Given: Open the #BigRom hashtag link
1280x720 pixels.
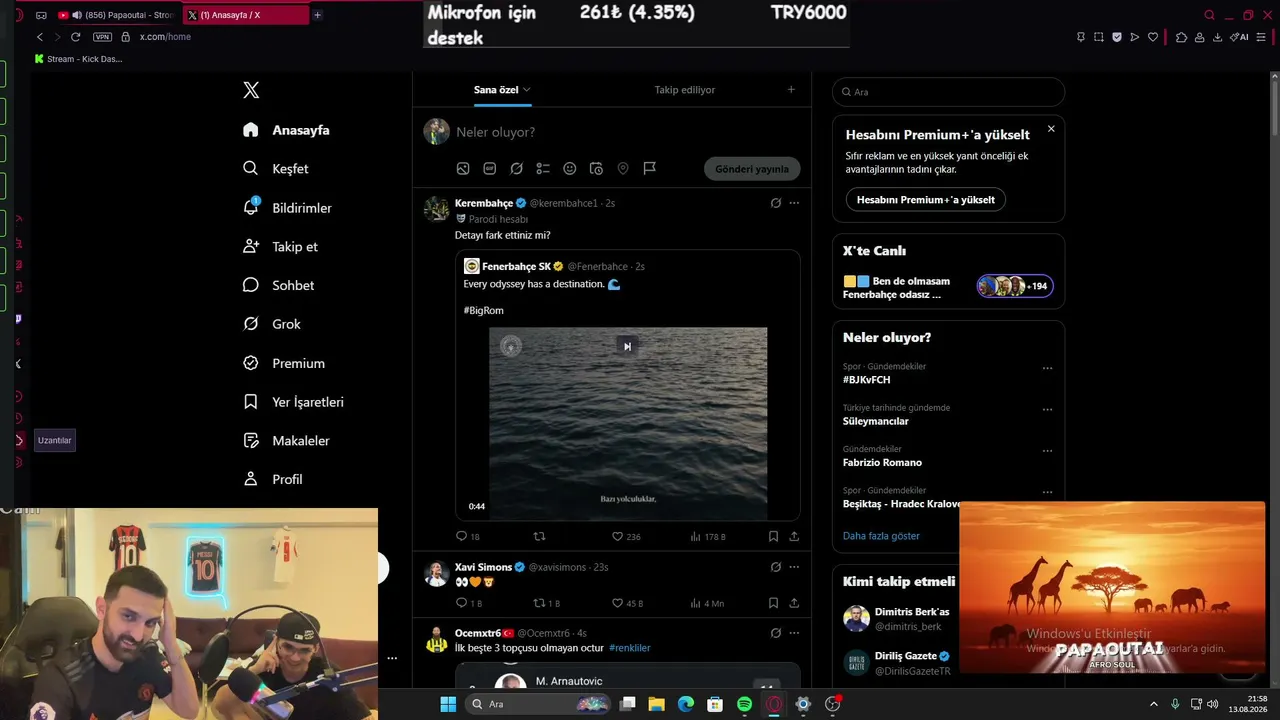Looking at the screenshot, I should (x=483, y=311).
